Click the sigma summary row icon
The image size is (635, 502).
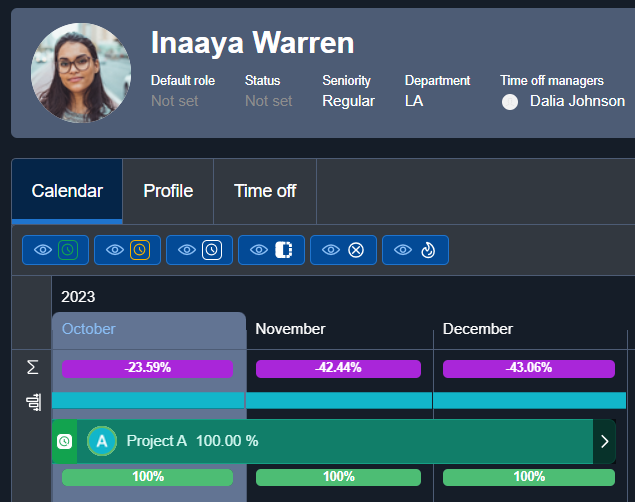[x=32, y=368]
